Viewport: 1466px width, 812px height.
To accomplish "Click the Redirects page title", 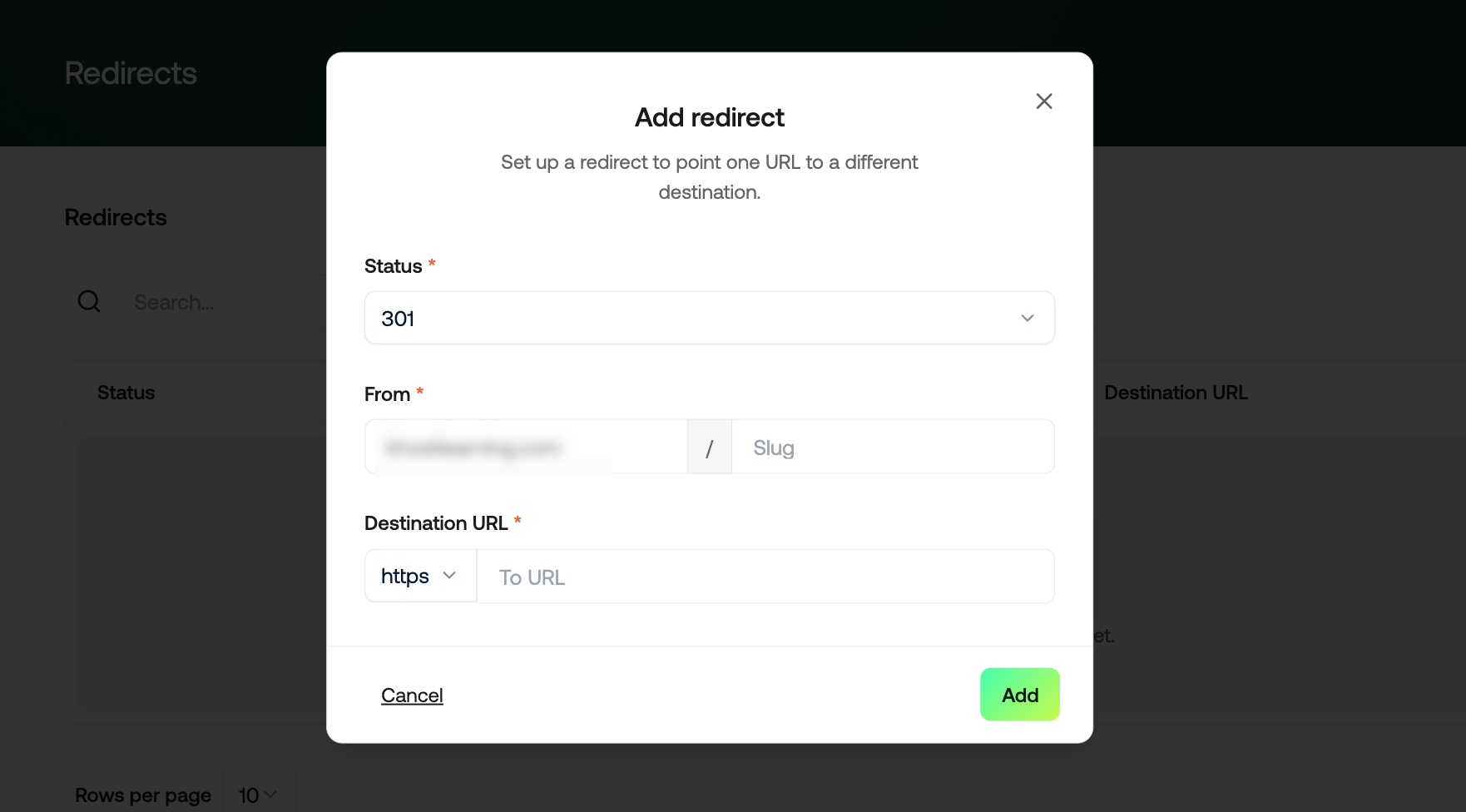I will [131, 73].
